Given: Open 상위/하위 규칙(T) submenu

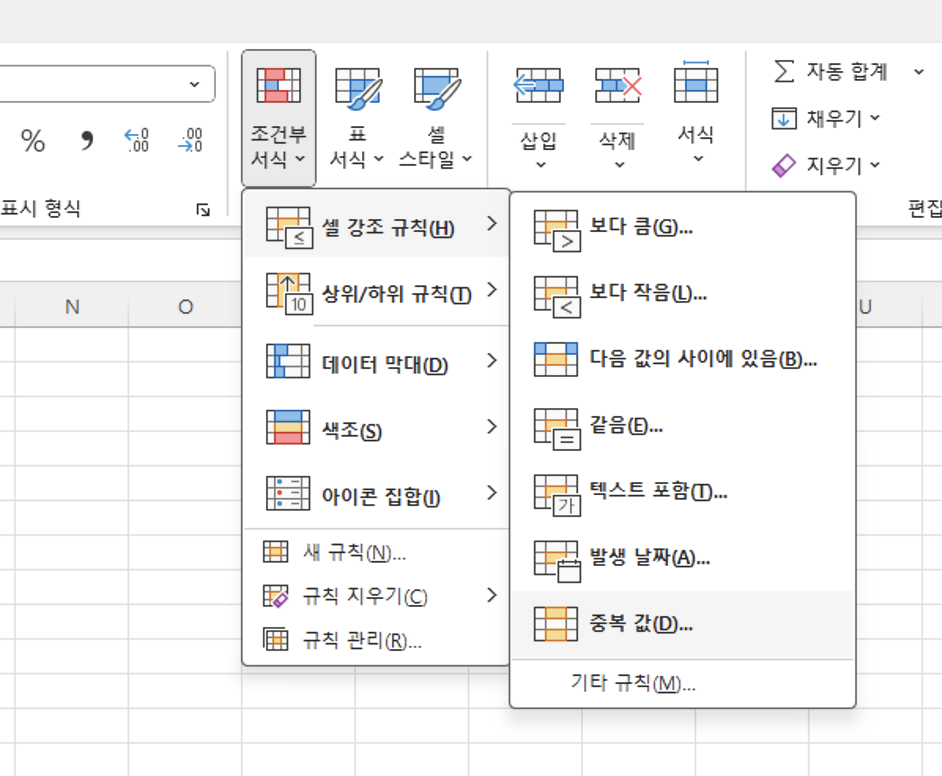Looking at the screenshot, I should (x=376, y=291).
